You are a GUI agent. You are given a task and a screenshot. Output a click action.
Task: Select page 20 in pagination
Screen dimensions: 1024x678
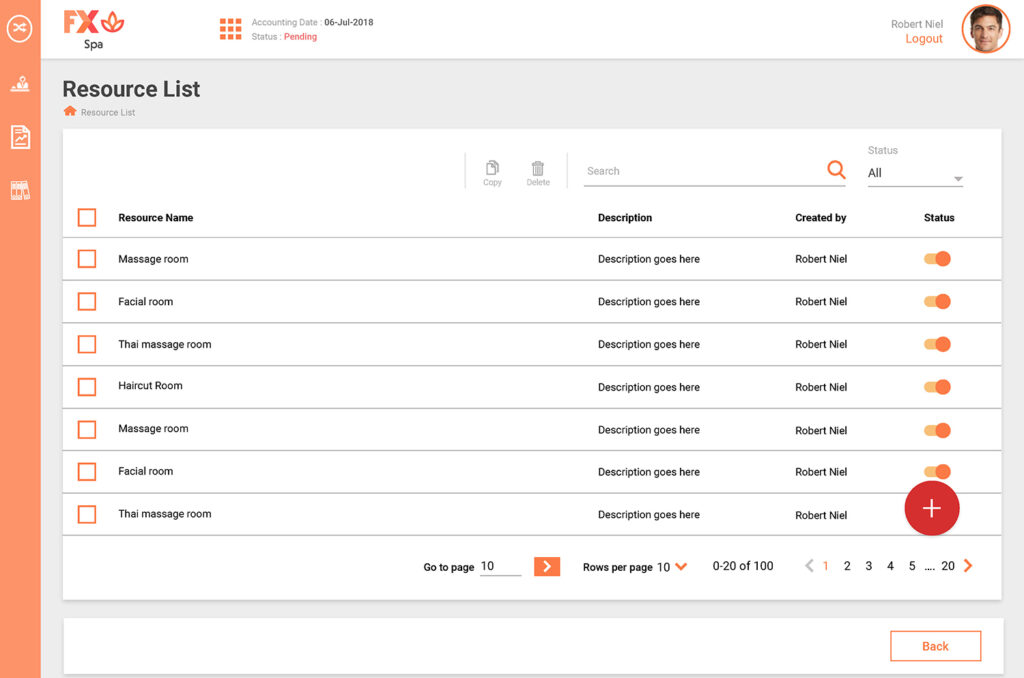pyautogui.click(x=947, y=566)
